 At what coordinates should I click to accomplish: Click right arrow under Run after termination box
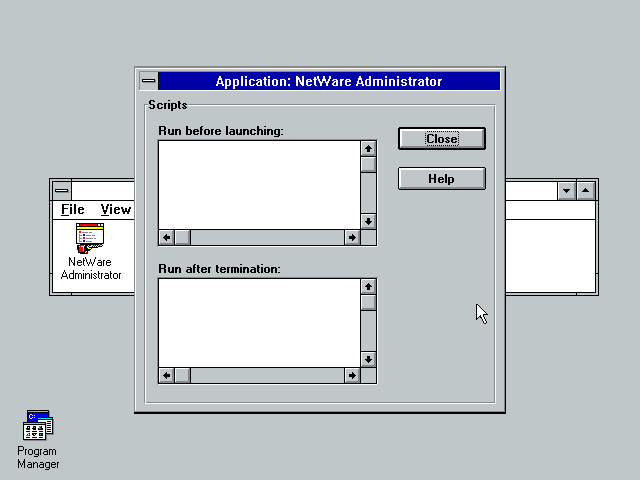pyautogui.click(x=352, y=375)
